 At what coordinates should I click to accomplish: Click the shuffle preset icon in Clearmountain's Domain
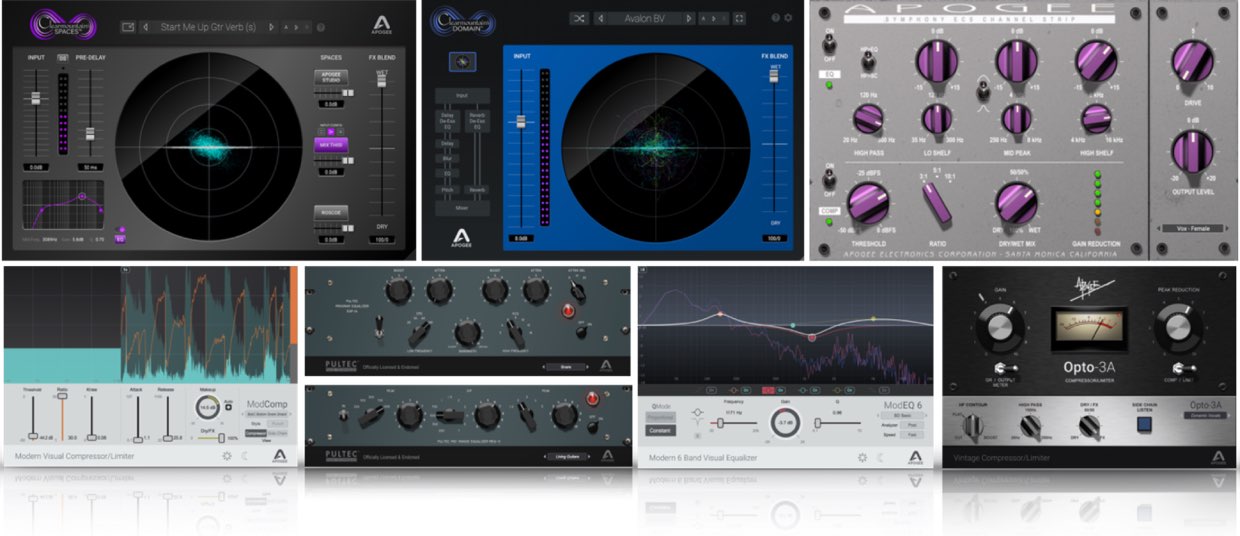[x=579, y=18]
